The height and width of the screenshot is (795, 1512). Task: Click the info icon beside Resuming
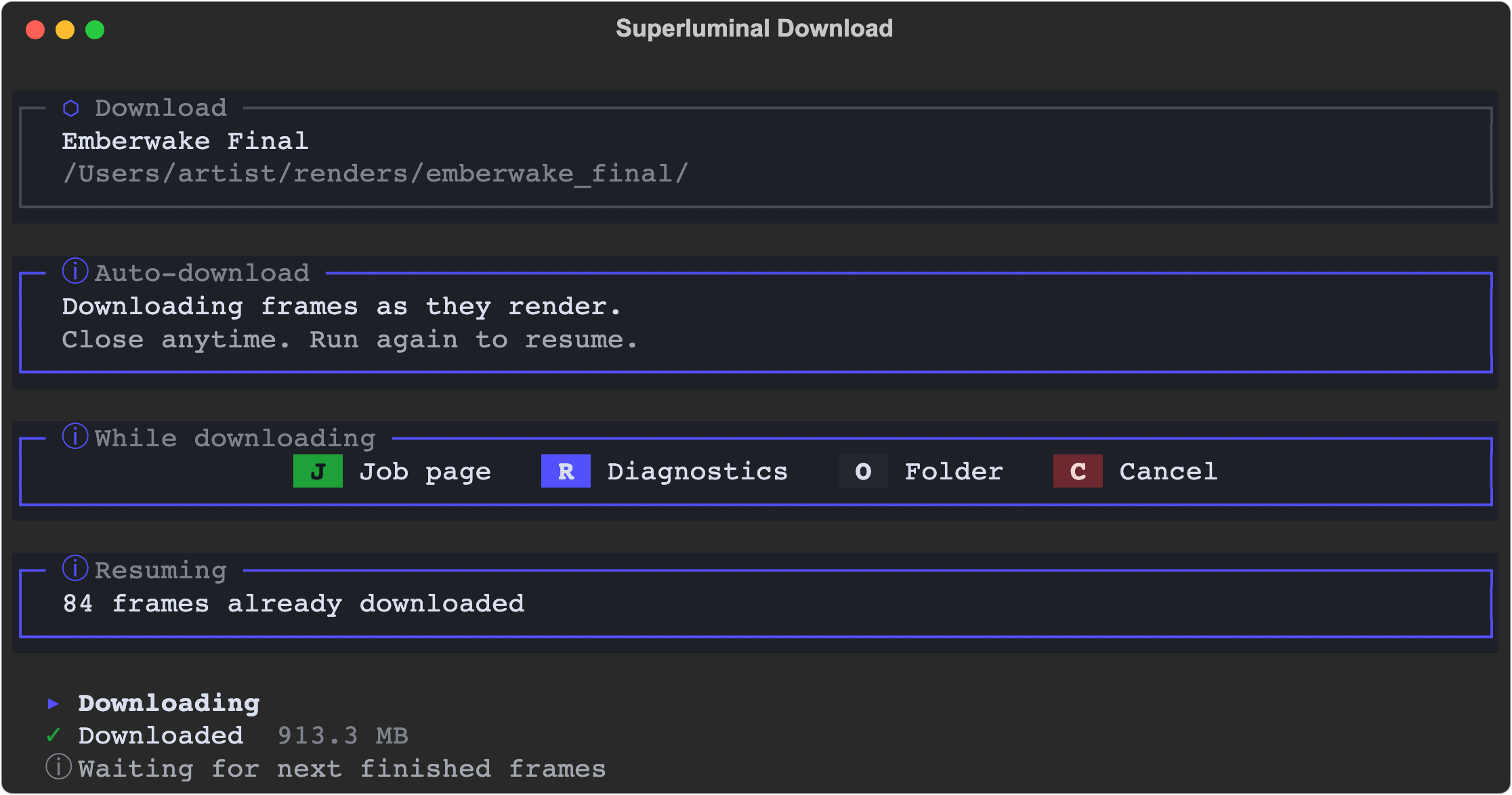[75, 568]
